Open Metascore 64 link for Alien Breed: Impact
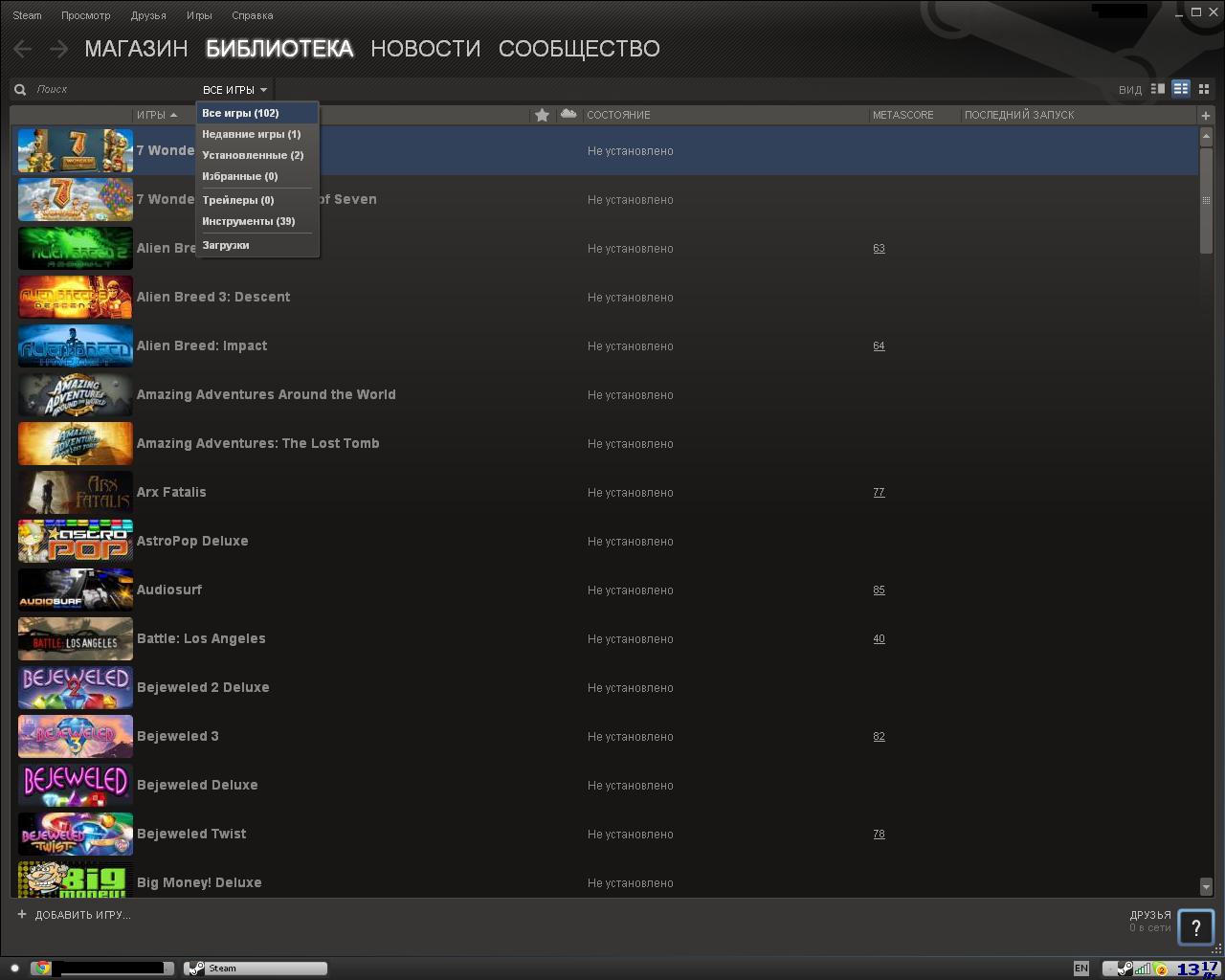 click(x=879, y=345)
